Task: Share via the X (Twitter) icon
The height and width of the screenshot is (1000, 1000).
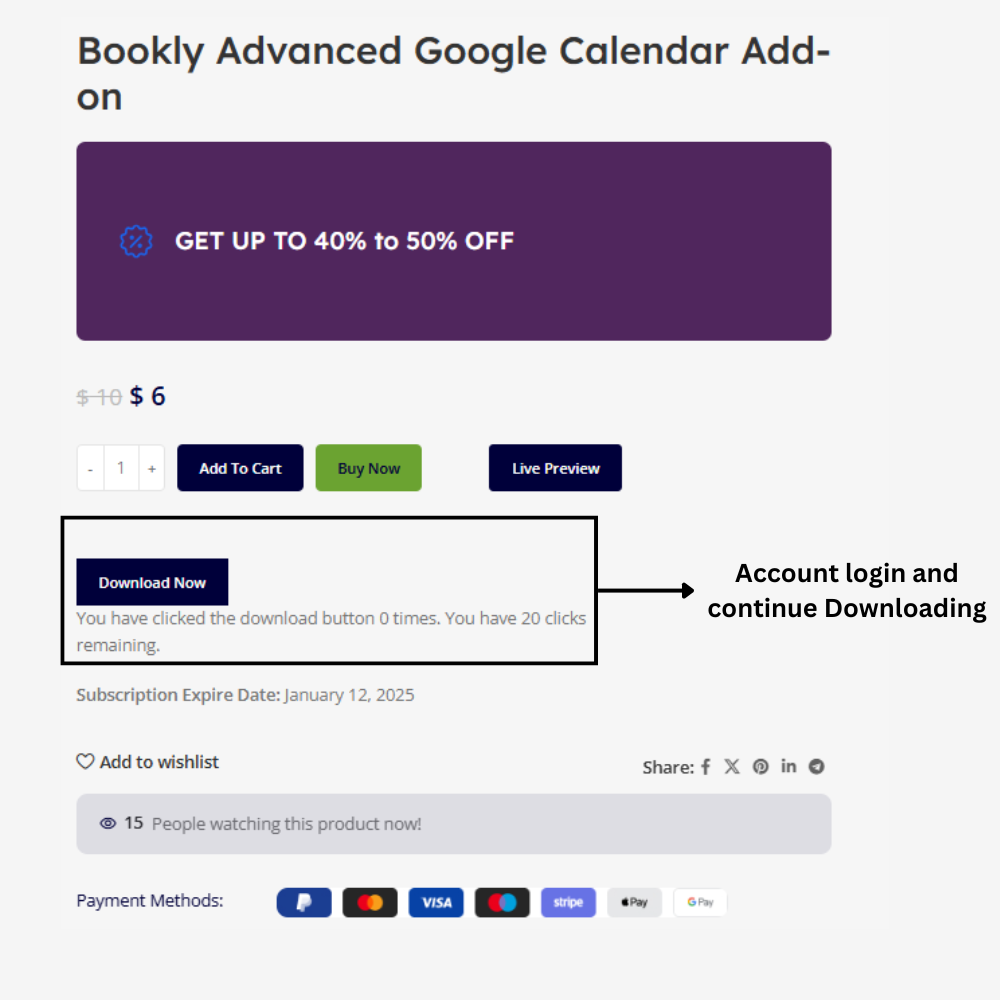Action: (732, 767)
